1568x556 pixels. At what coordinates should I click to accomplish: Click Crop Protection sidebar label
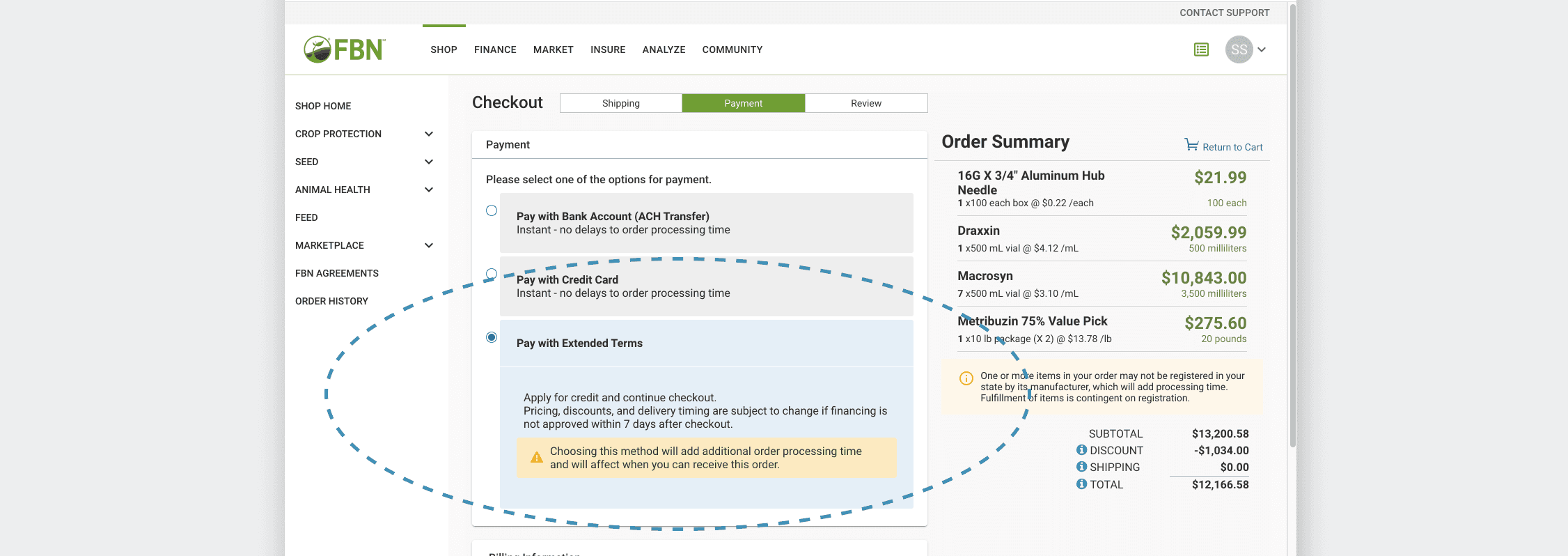[338, 134]
